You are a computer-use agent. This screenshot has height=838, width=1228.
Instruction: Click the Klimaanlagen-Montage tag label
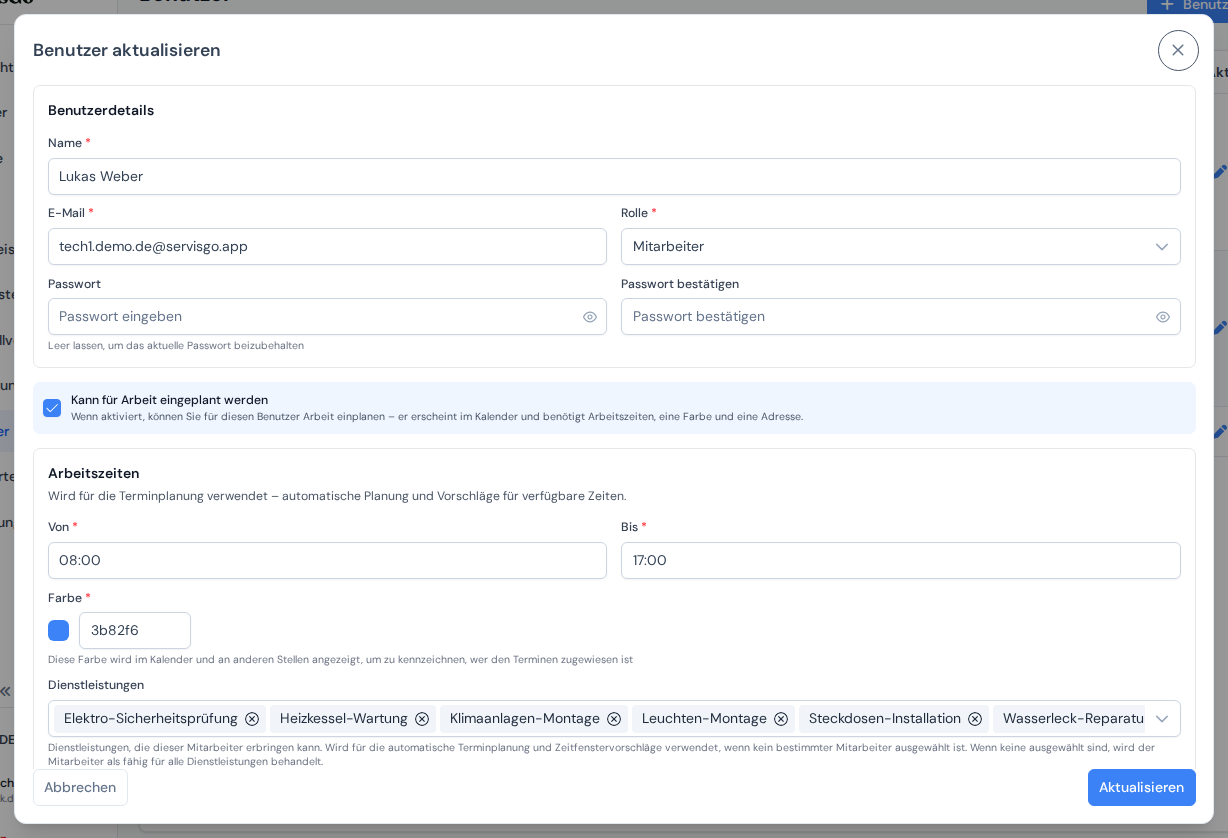pyautogui.click(x=525, y=719)
